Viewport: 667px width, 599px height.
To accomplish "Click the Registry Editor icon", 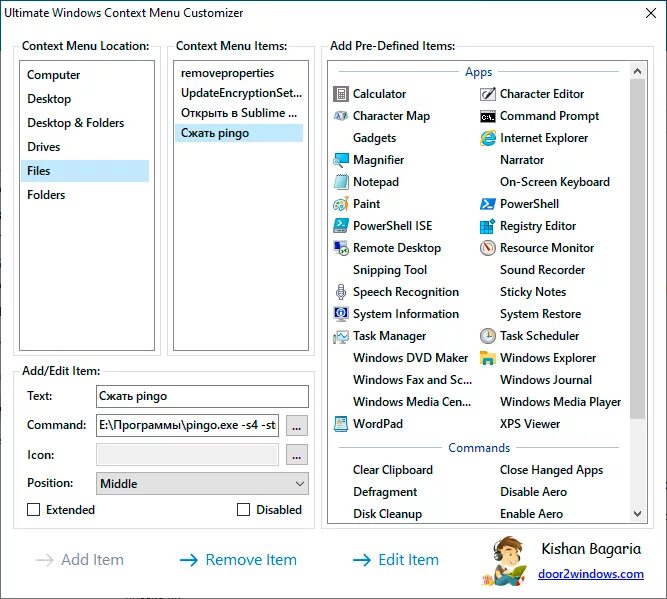I will click(487, 226).
